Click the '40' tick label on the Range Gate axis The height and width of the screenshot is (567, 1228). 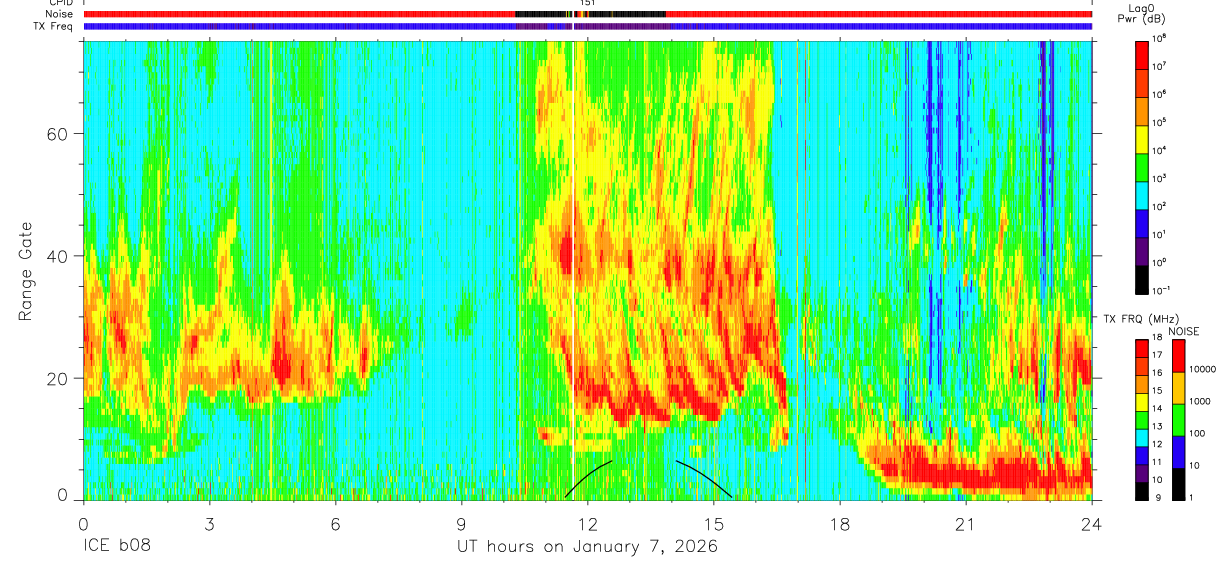point(59,255)
